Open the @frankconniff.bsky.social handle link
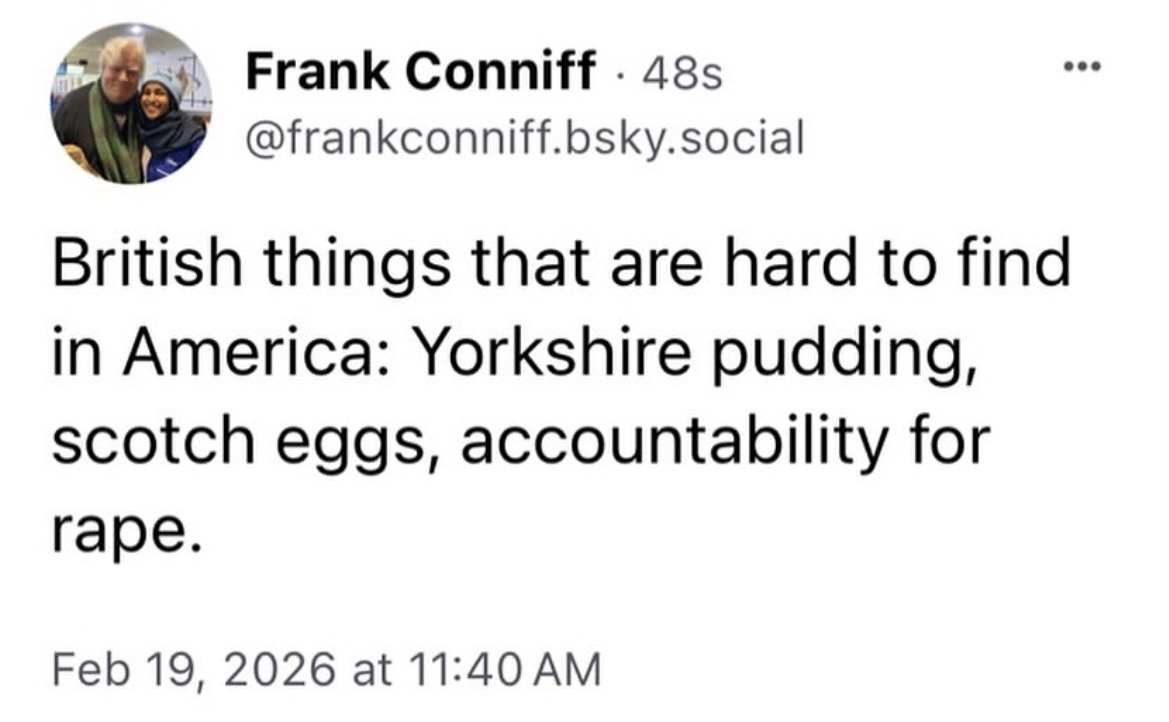Screen dimensions: 1169x722 coord(524,140)
